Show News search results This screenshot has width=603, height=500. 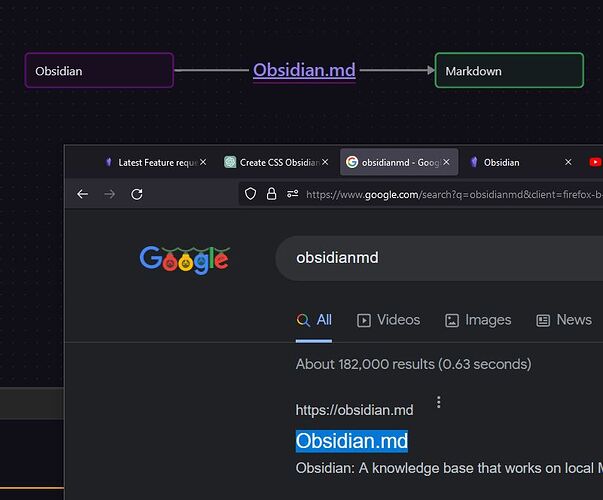pos(564,320)
